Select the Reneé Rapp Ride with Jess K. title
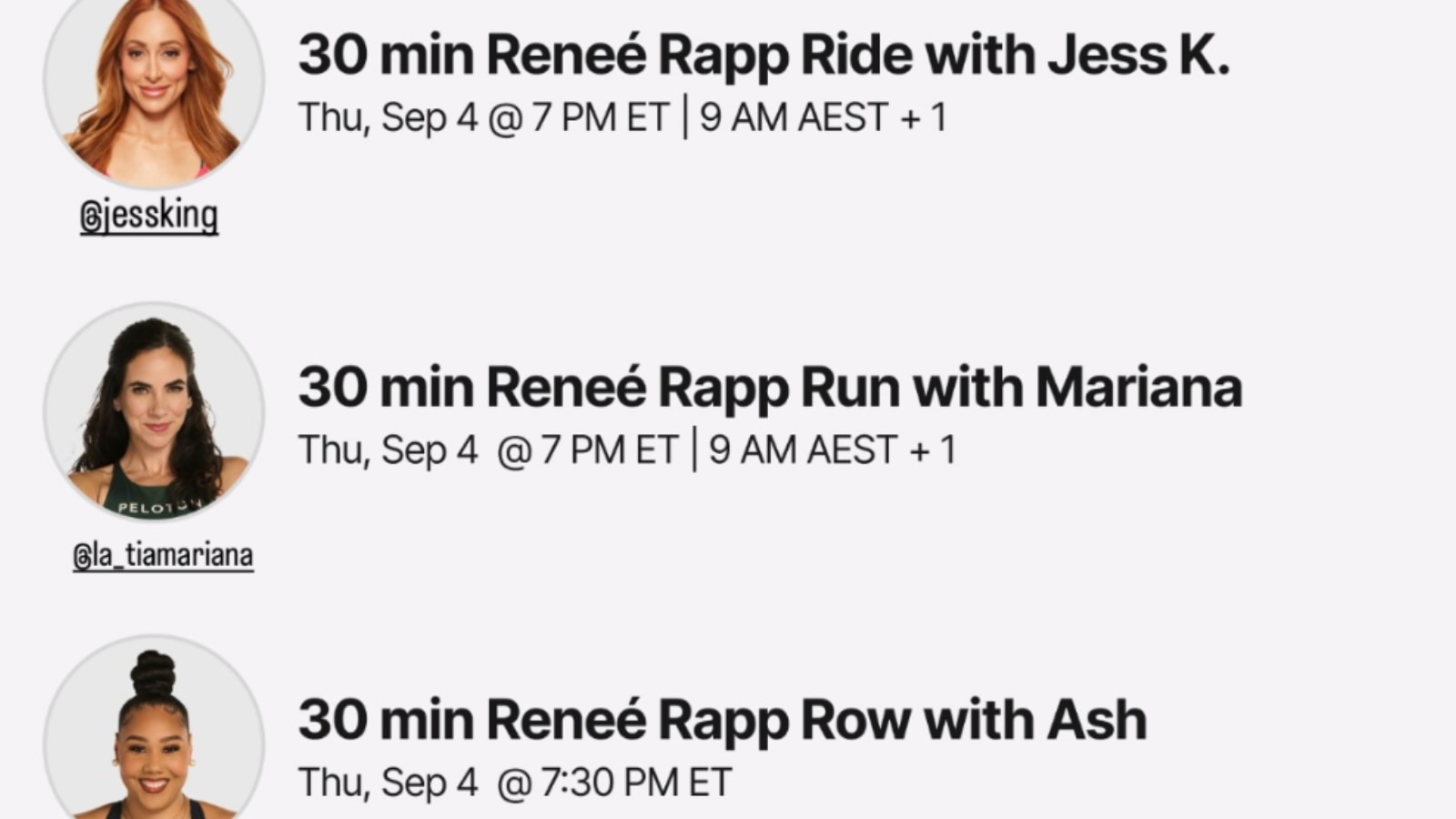Image resolution: width=1456 pixels, height=819 pixels. tap(763, 55)
